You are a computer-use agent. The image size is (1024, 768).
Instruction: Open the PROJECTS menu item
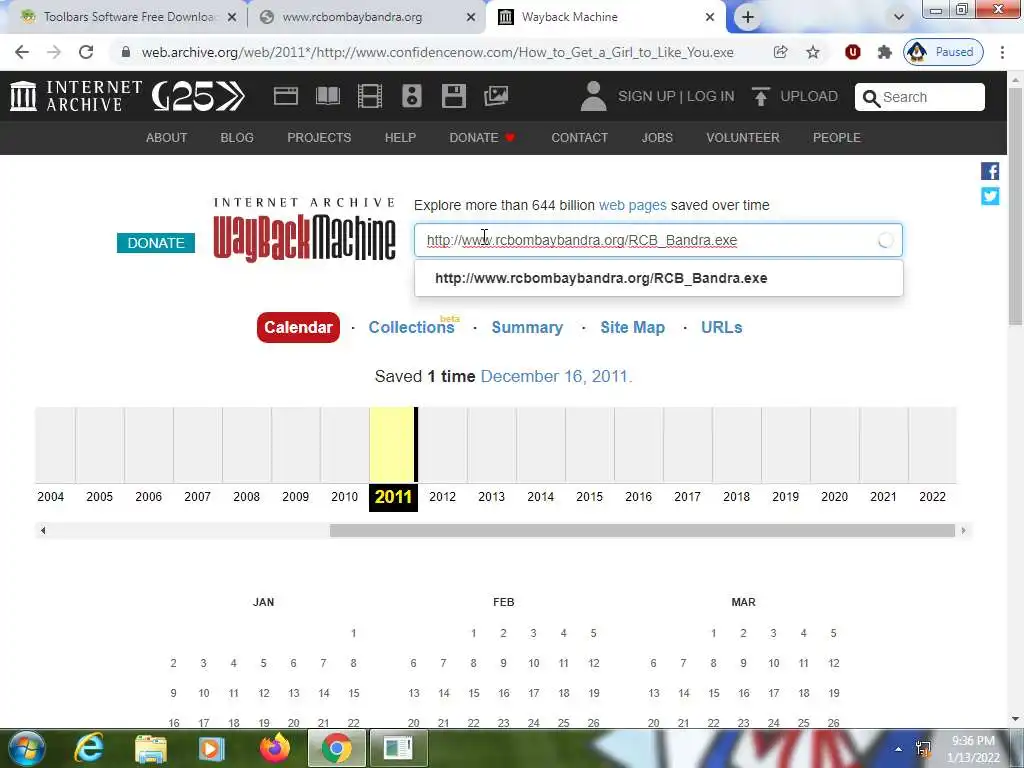(x=319, y=138)
